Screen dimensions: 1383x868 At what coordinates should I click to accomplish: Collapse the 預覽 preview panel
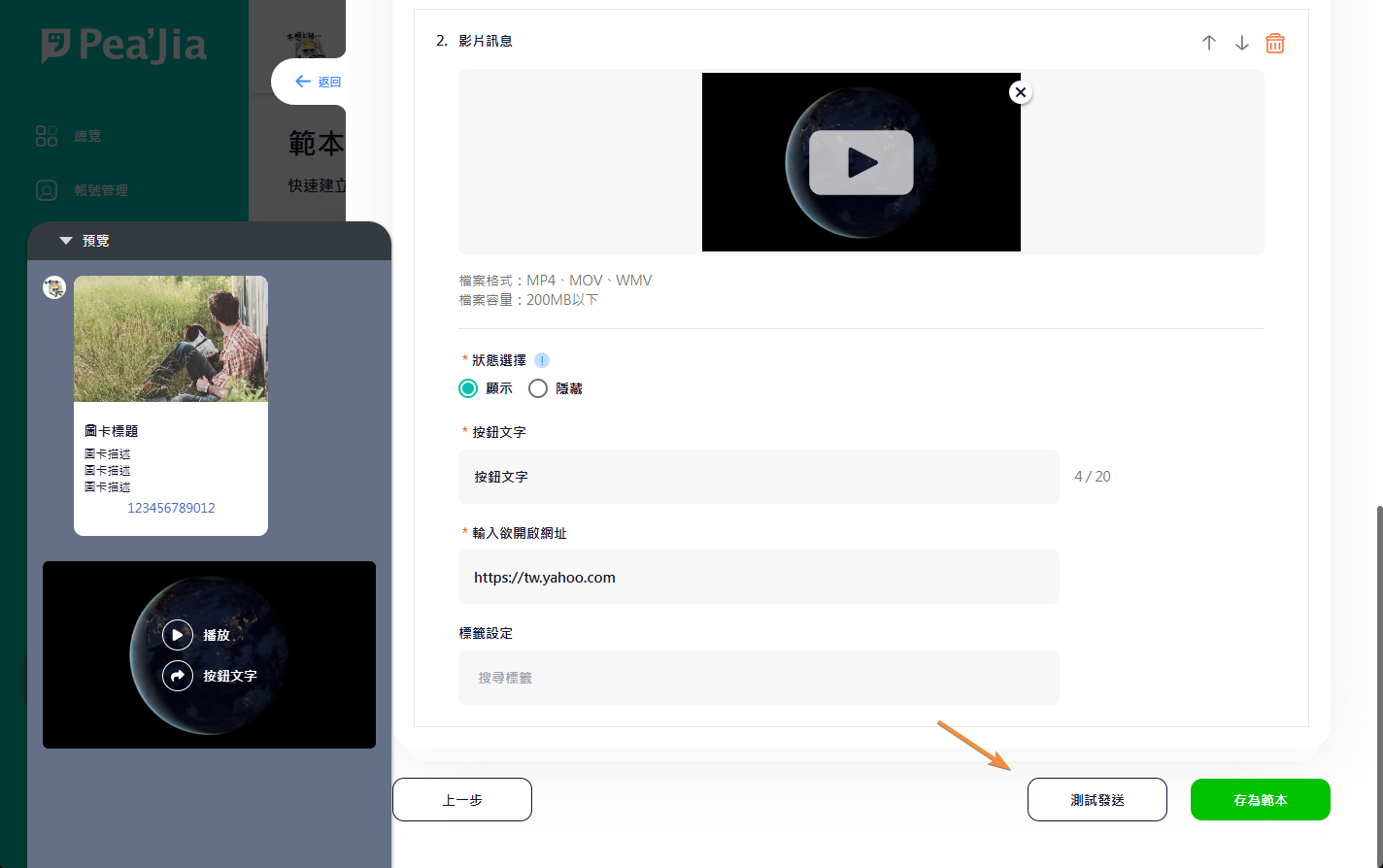coord(66,241)
